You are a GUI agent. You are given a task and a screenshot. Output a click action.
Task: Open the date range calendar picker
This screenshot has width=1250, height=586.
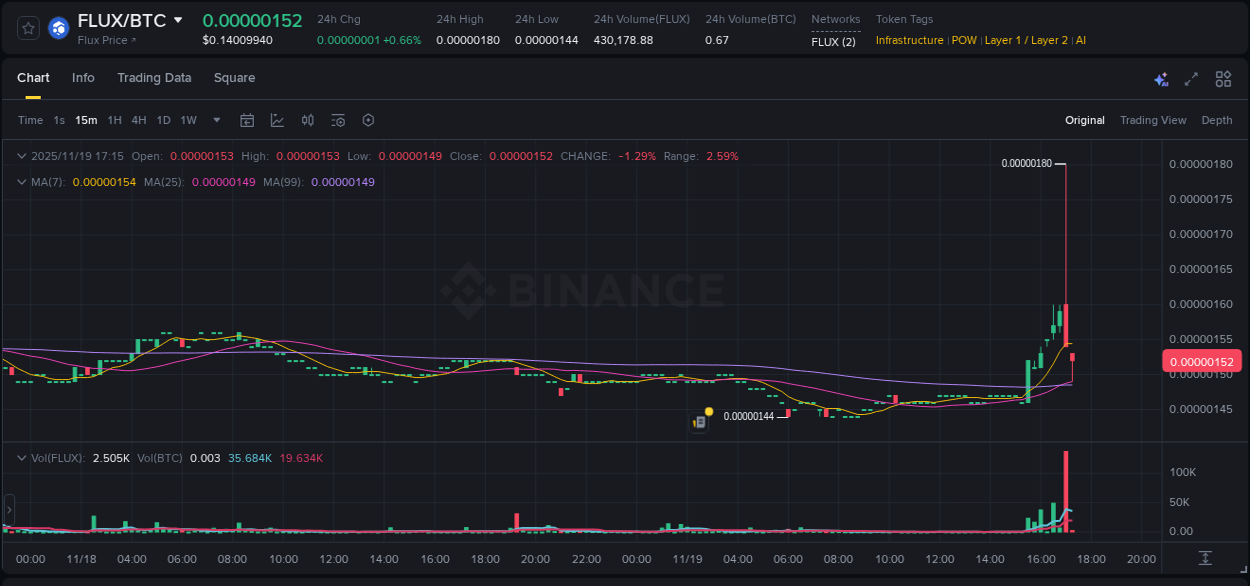pyautogui.click(x=247, y=120)
